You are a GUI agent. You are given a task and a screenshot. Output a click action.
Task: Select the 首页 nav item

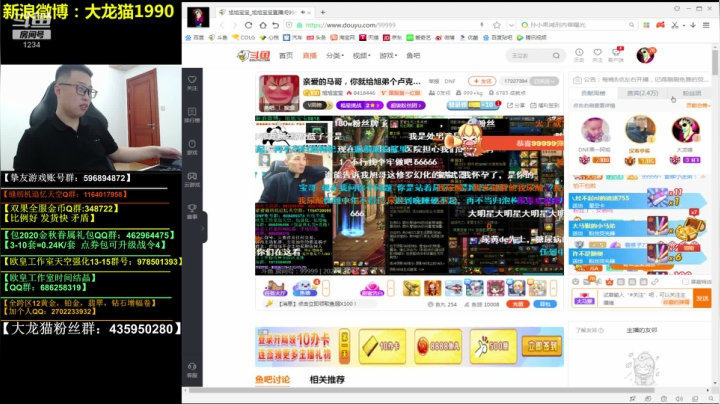pos(286,56)
